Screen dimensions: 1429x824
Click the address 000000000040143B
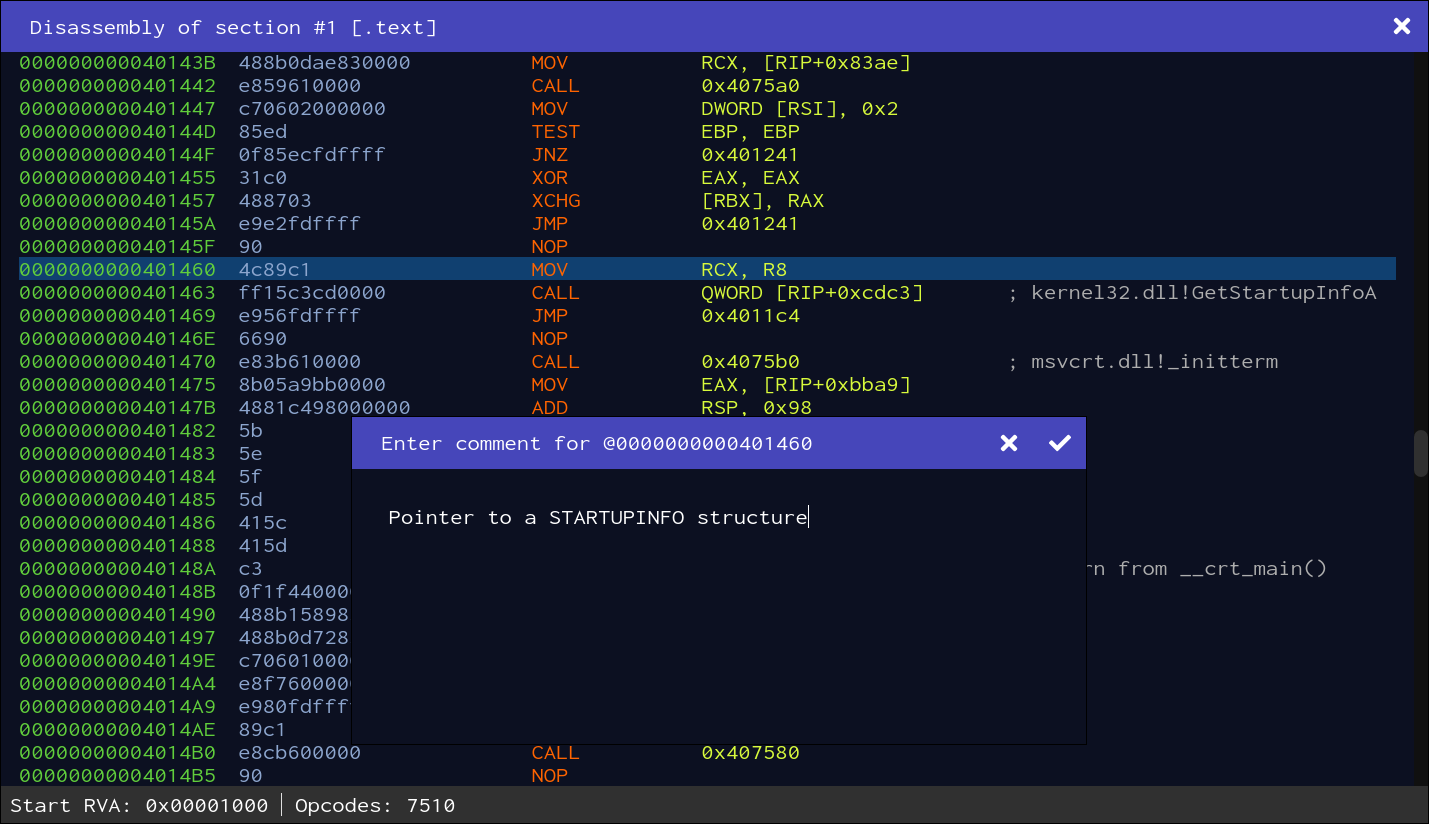tap(118, 62)
